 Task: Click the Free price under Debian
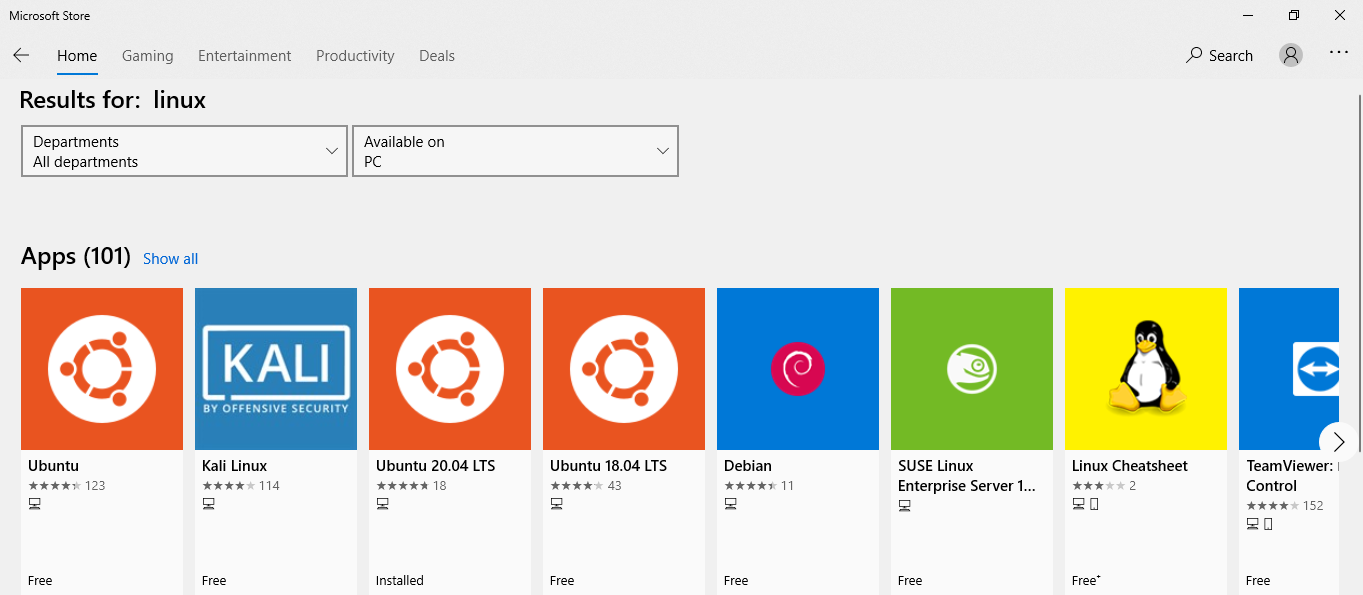click(x=736, y=580)
